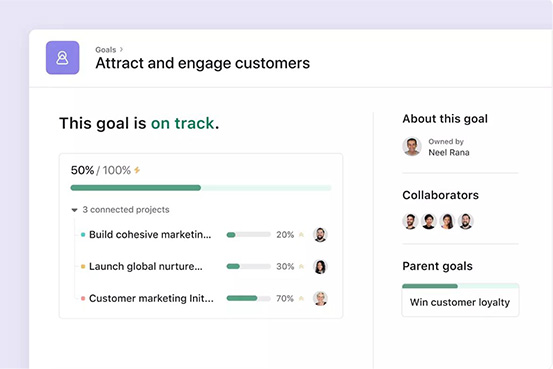The height and width of the screenshot is (369, 553).
Task: Click the Attract and engage customers title
Action: pos(202,63)
